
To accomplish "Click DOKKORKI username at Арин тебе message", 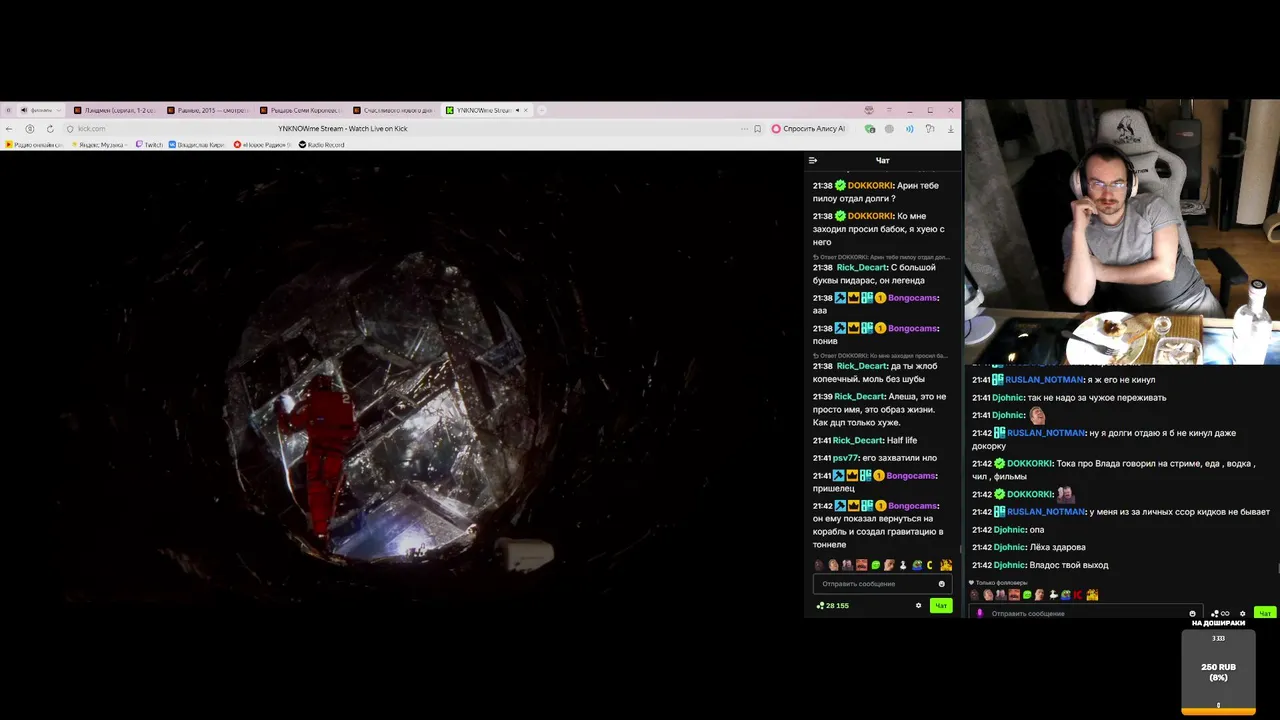I will pyautogui.click(x=870, y=185).
